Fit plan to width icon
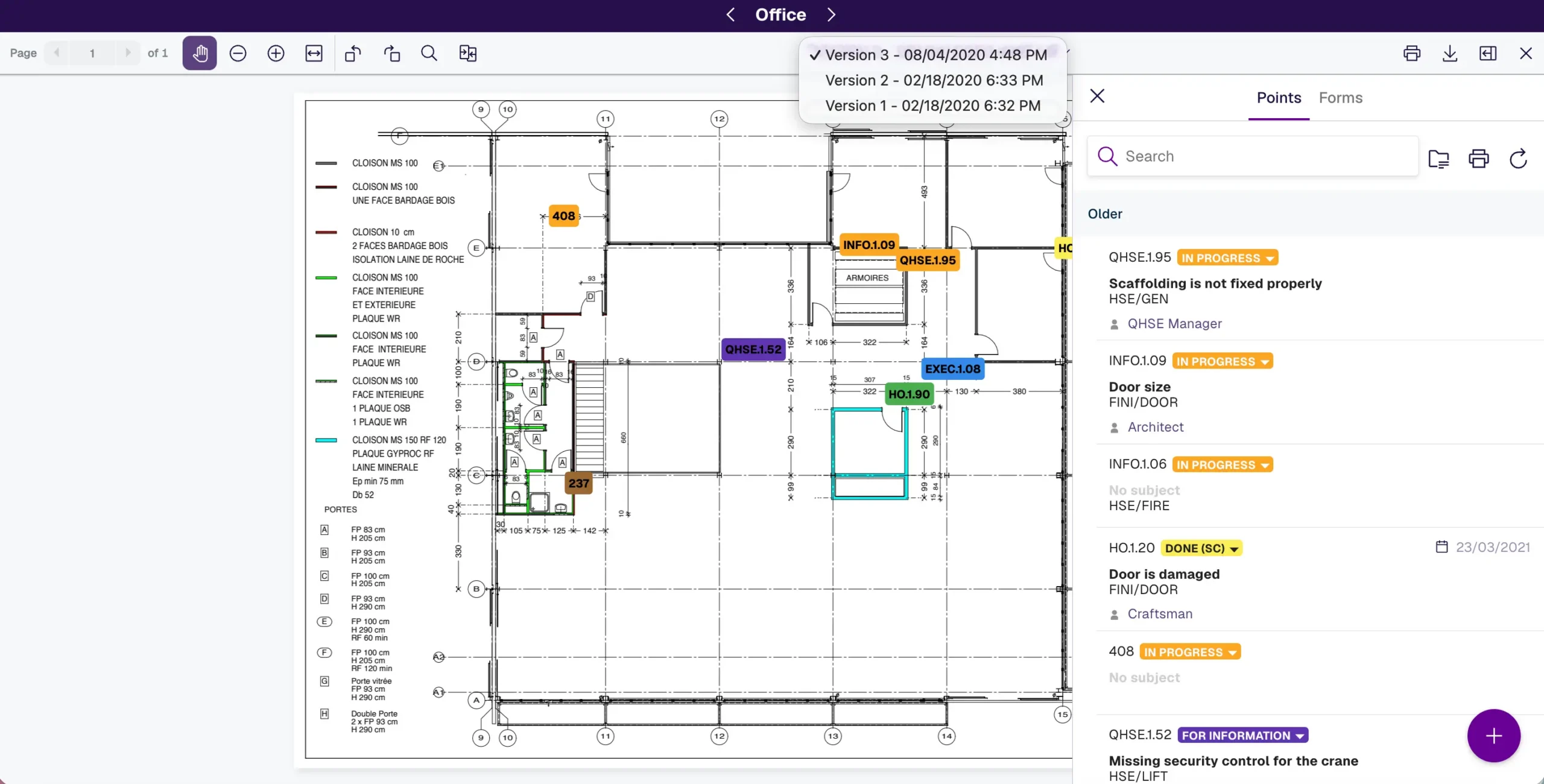 (x=314, y=53)
